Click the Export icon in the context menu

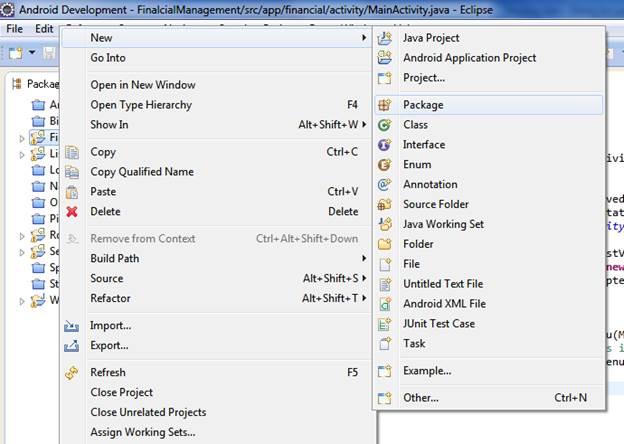(x=72, y=346)
